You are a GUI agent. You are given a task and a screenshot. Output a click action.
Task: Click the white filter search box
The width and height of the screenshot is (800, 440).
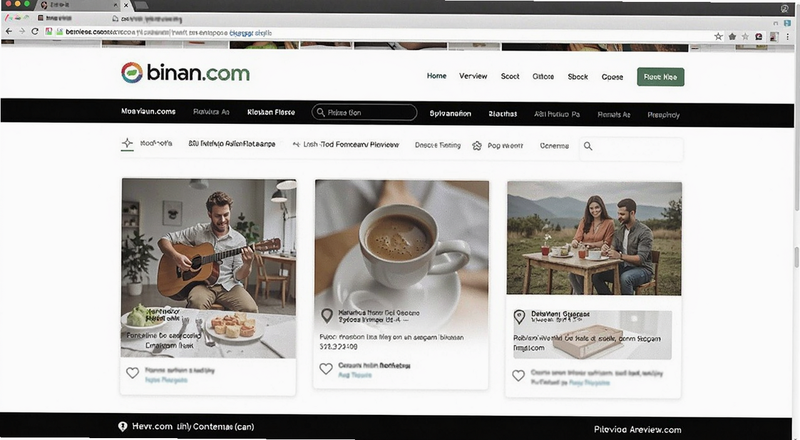tap(631, 148)
